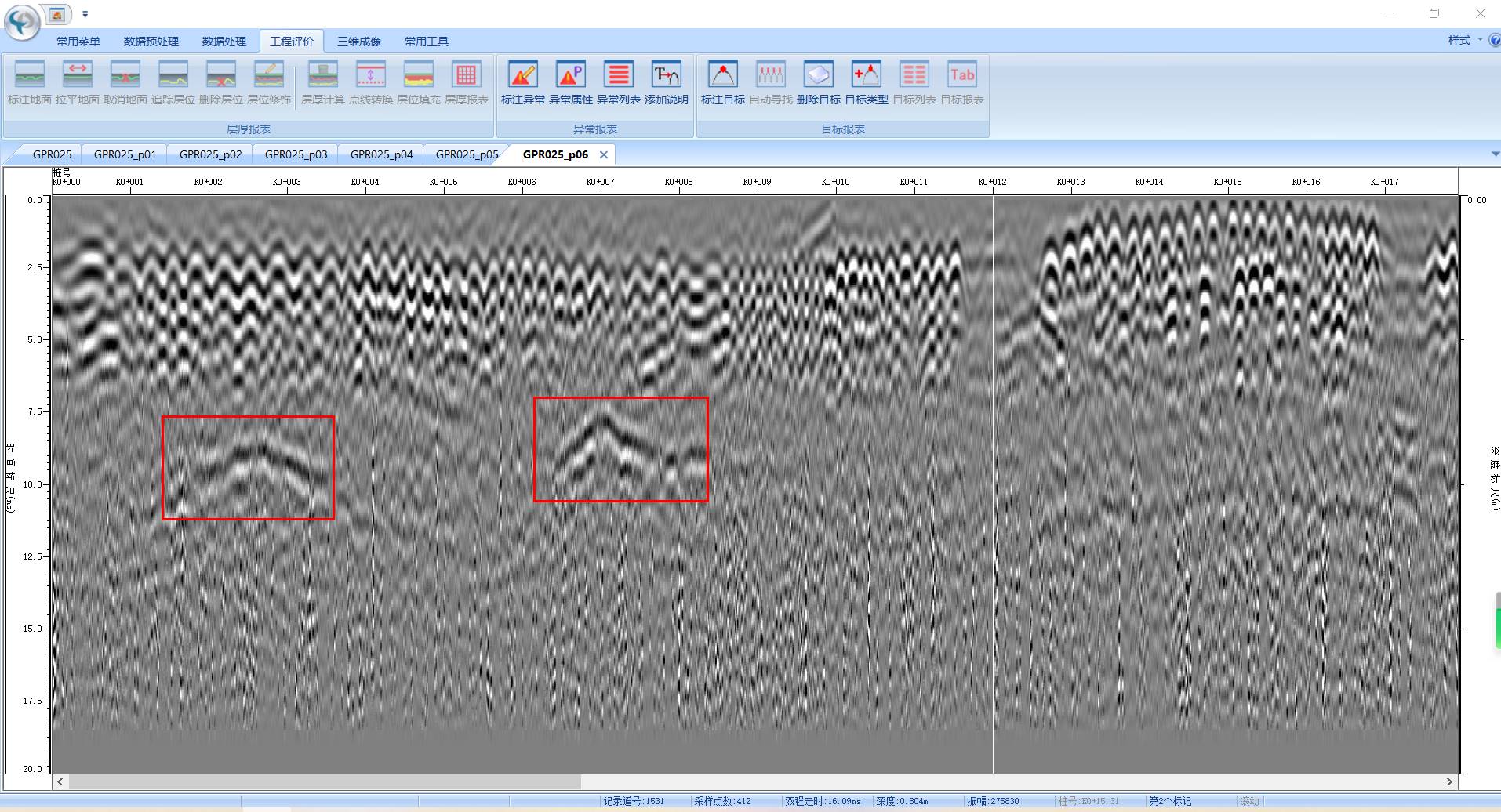Switch to the GPR025_p03 document tab

[x=296, y=154]
